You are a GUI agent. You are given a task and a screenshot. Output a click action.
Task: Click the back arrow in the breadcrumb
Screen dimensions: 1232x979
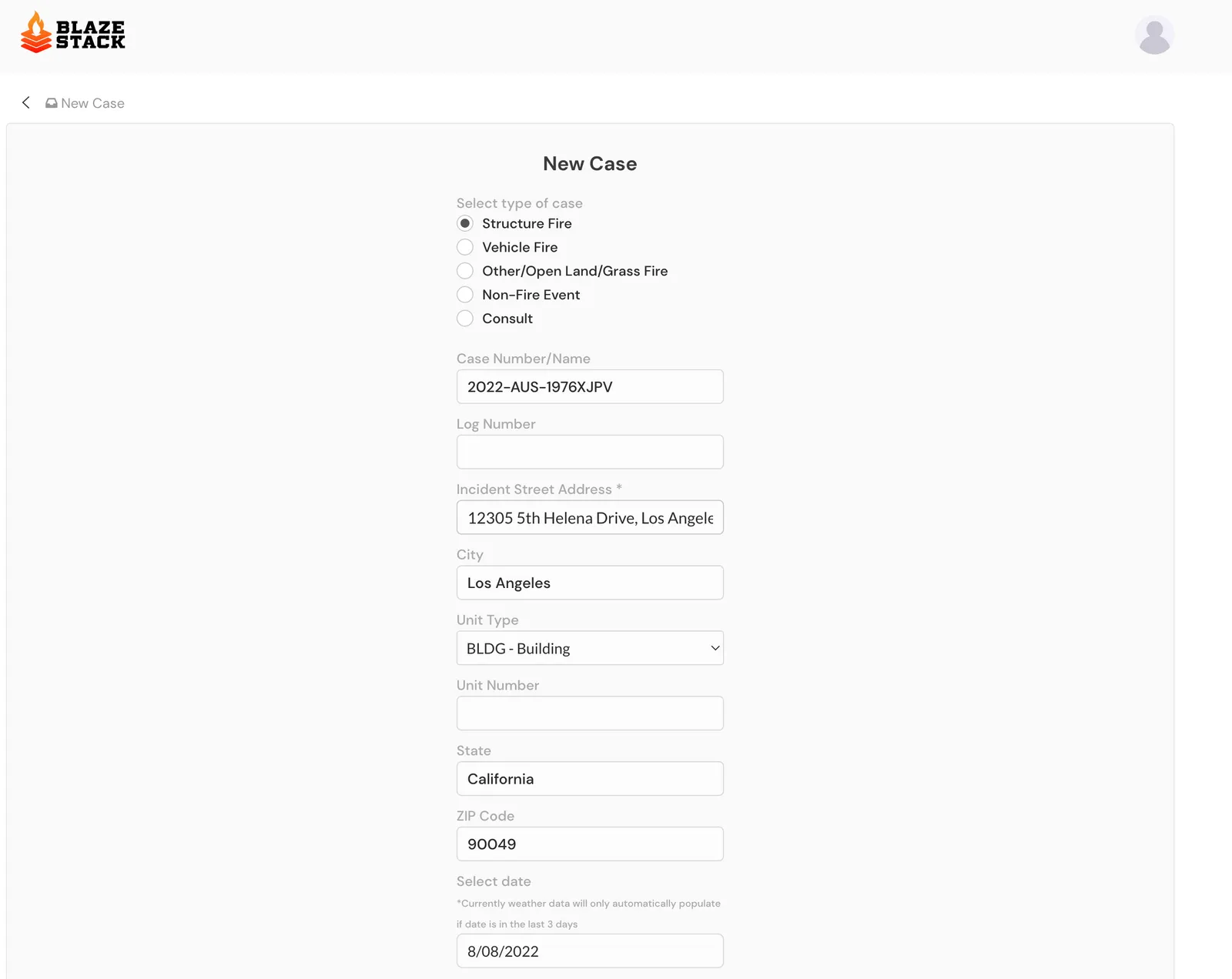(x=25, y=102)
